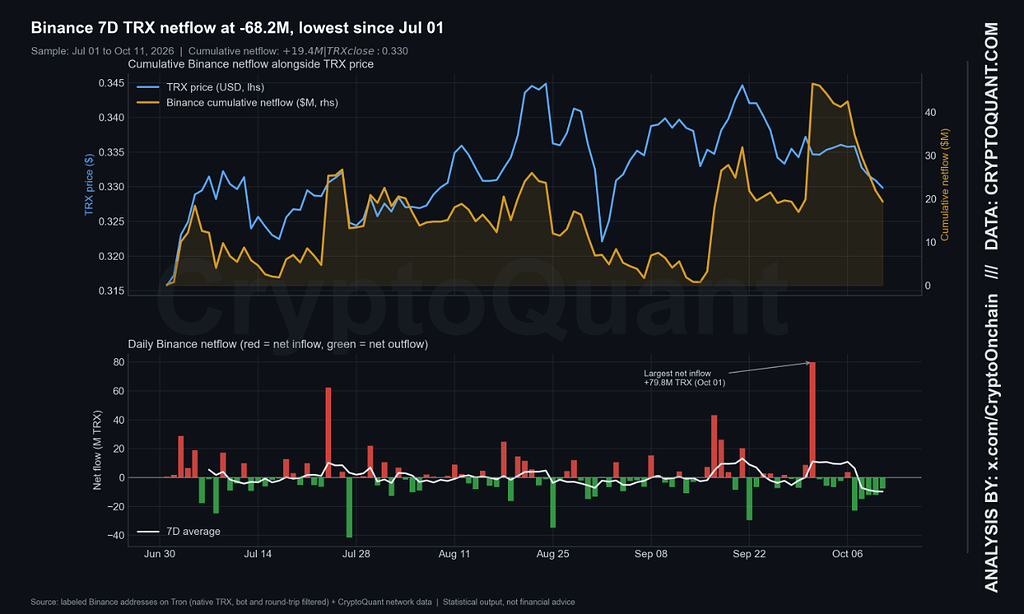Click the chart title about Binance 7D TRX netflow
The height and width of the screenshot is (614, 1024).
click(237, 28)
